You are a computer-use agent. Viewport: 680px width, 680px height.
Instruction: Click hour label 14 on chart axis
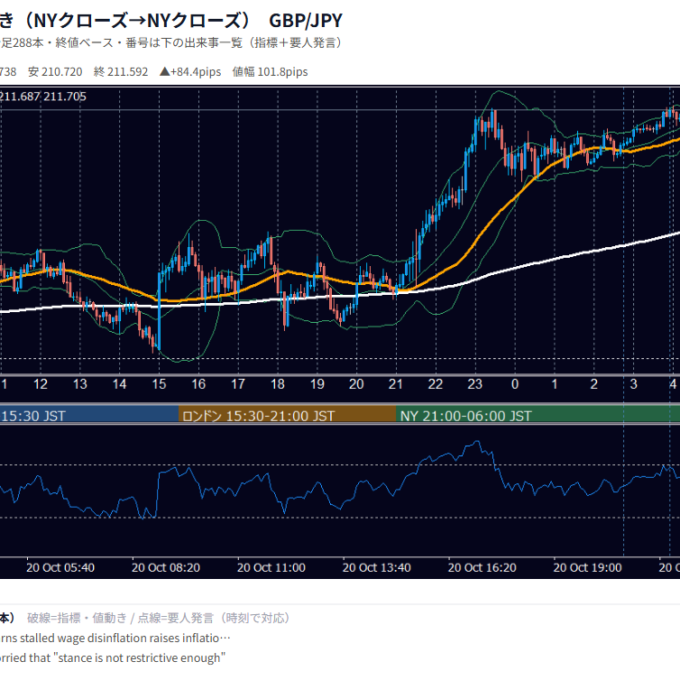click(119, 384)
